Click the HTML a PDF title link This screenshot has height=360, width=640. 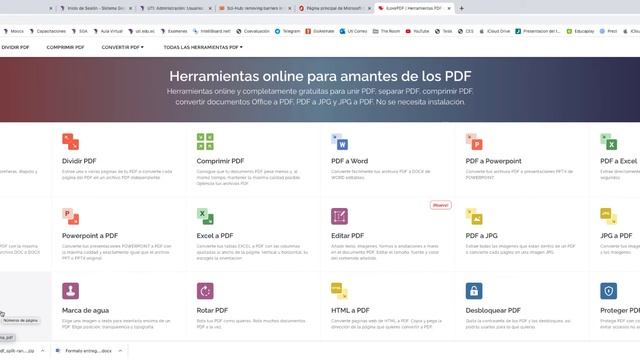pos(350,311)
